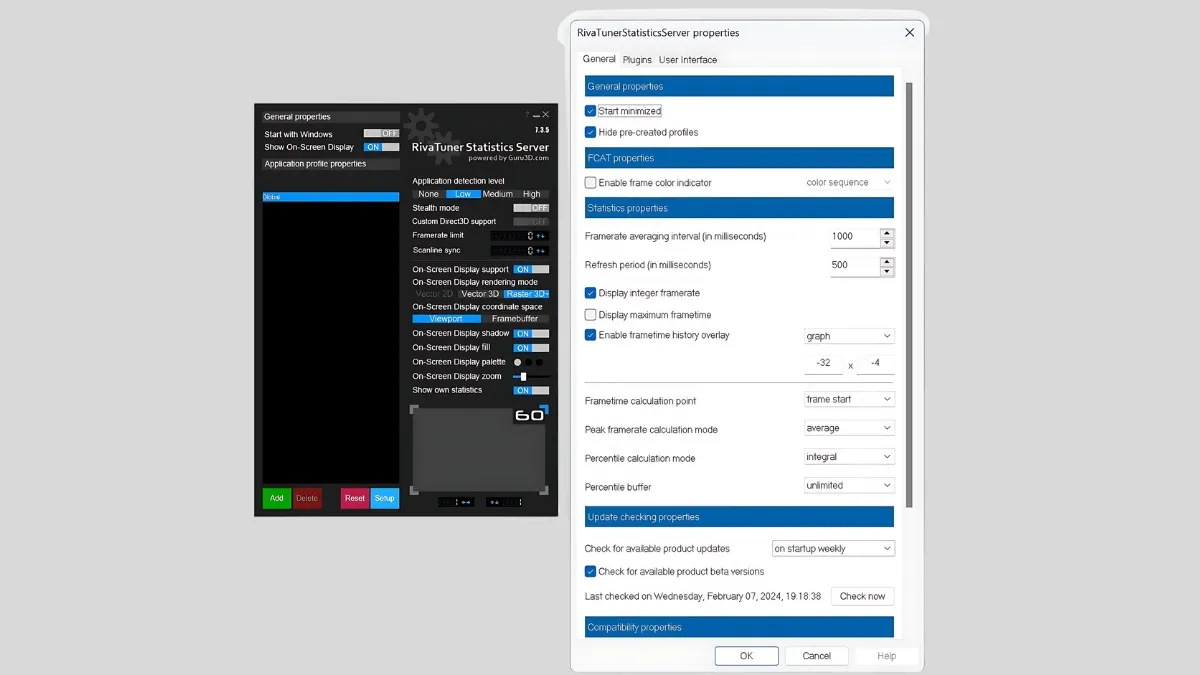Switch to the Plugins tab
The image size is (1200, 675).
[637, 60]
